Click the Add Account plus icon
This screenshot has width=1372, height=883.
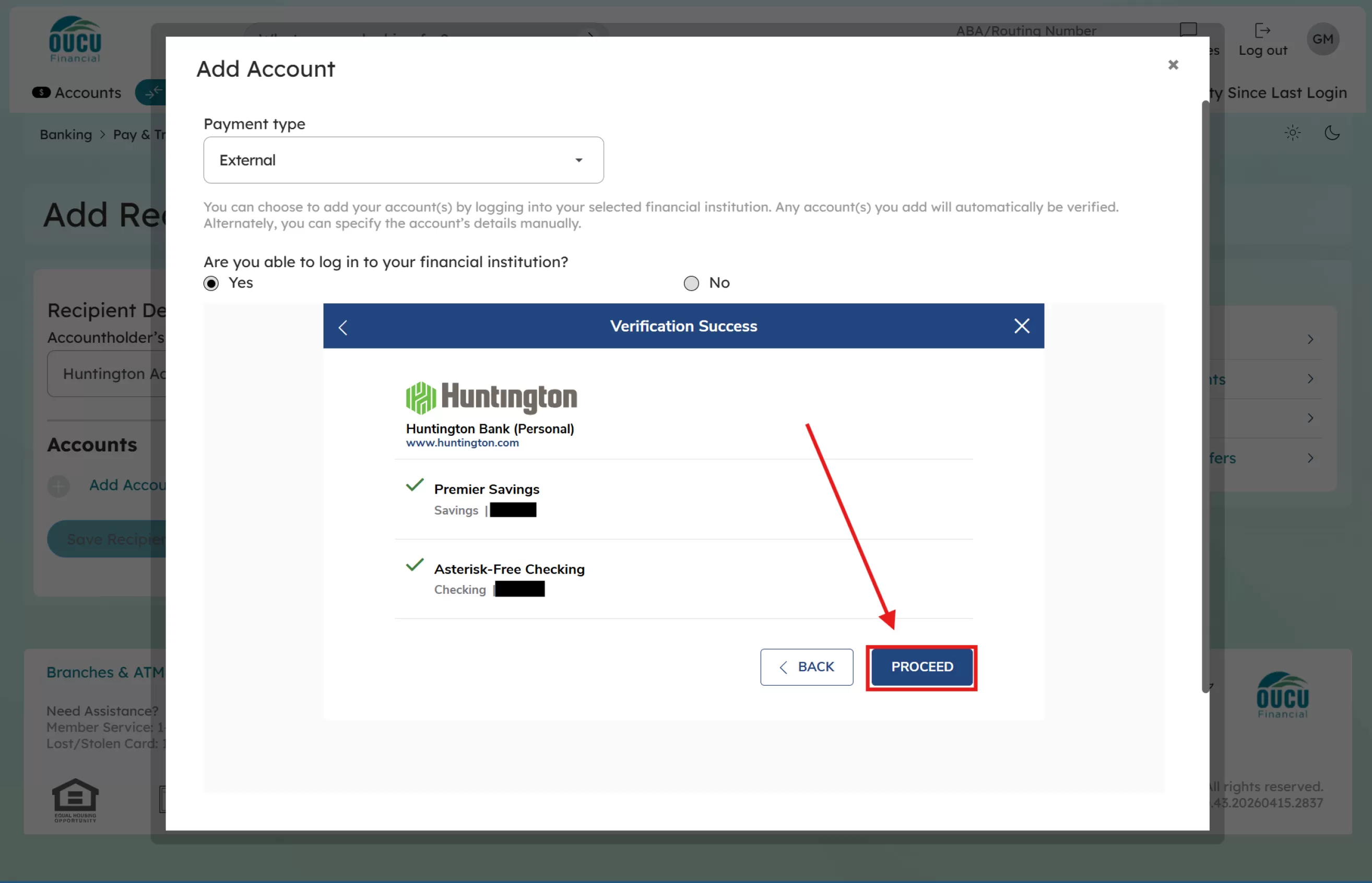(58, 486)
